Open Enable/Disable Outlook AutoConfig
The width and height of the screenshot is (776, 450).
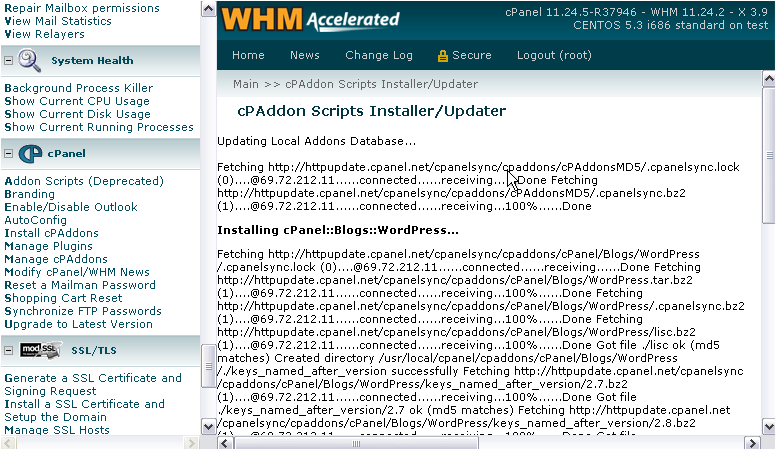71,213
